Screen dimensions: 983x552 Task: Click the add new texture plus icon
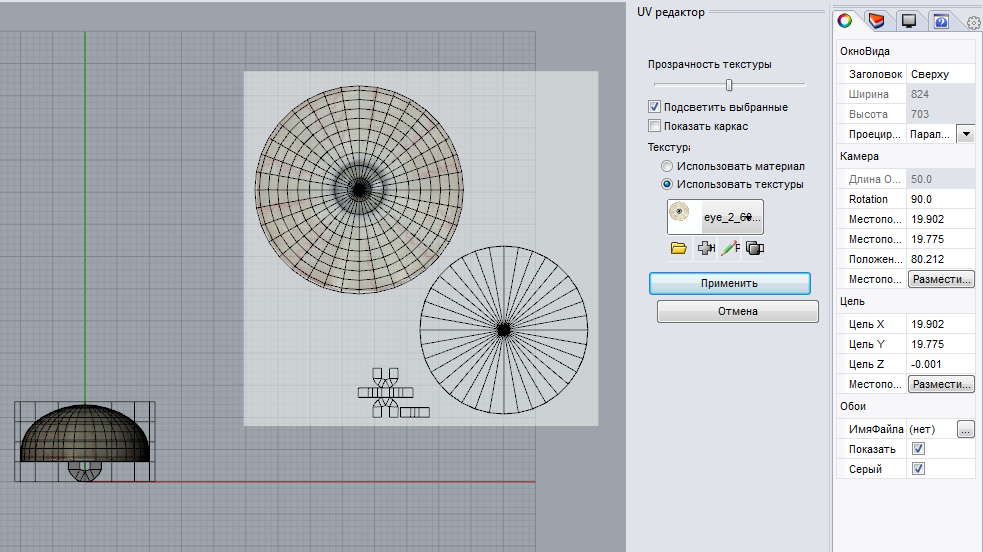[704, 248]
